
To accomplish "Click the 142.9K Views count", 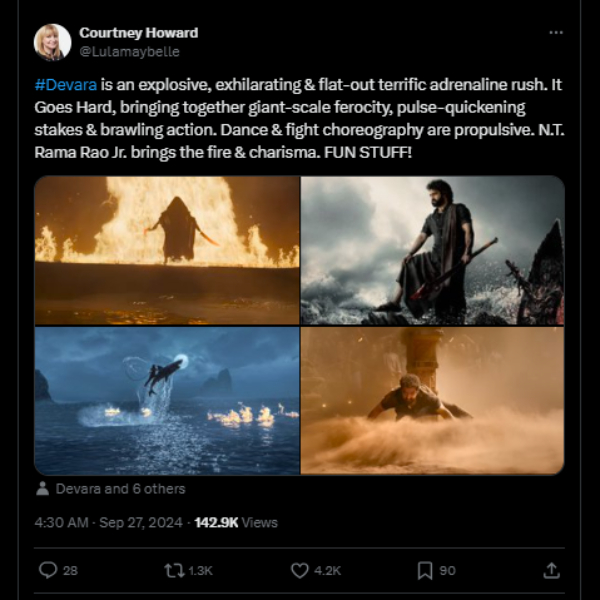I will click(236, 522).
